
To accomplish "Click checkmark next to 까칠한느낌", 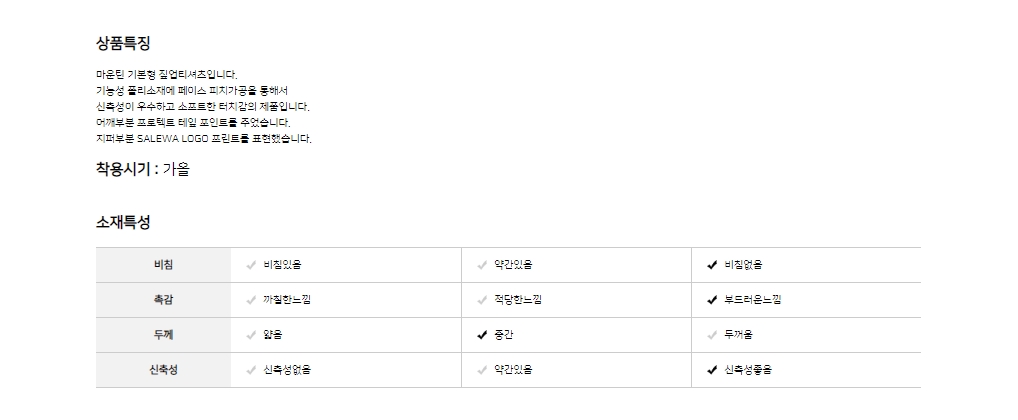I will coord(251,300).
